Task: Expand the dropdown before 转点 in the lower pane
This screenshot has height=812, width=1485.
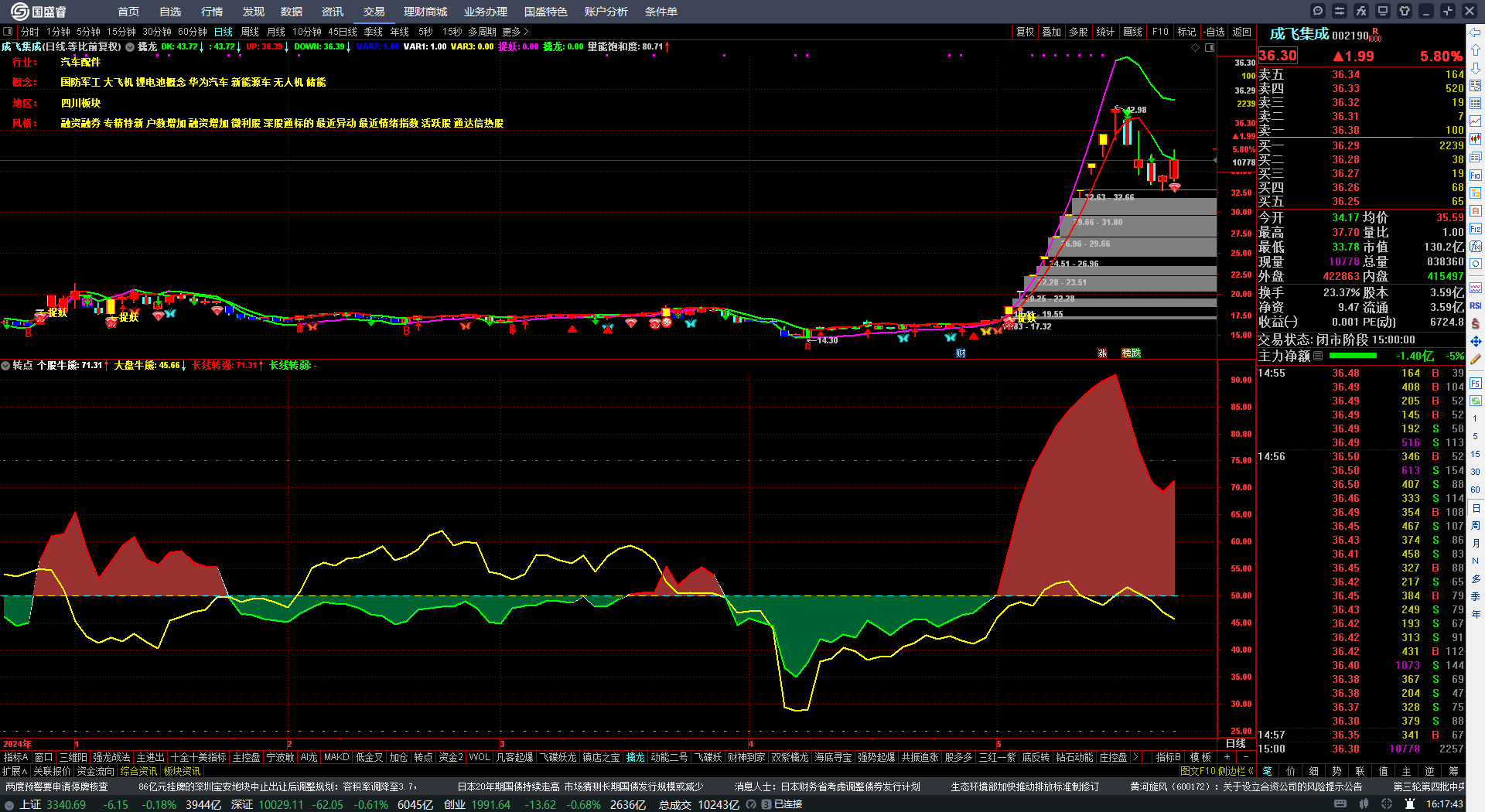Action: coord(5,365)
